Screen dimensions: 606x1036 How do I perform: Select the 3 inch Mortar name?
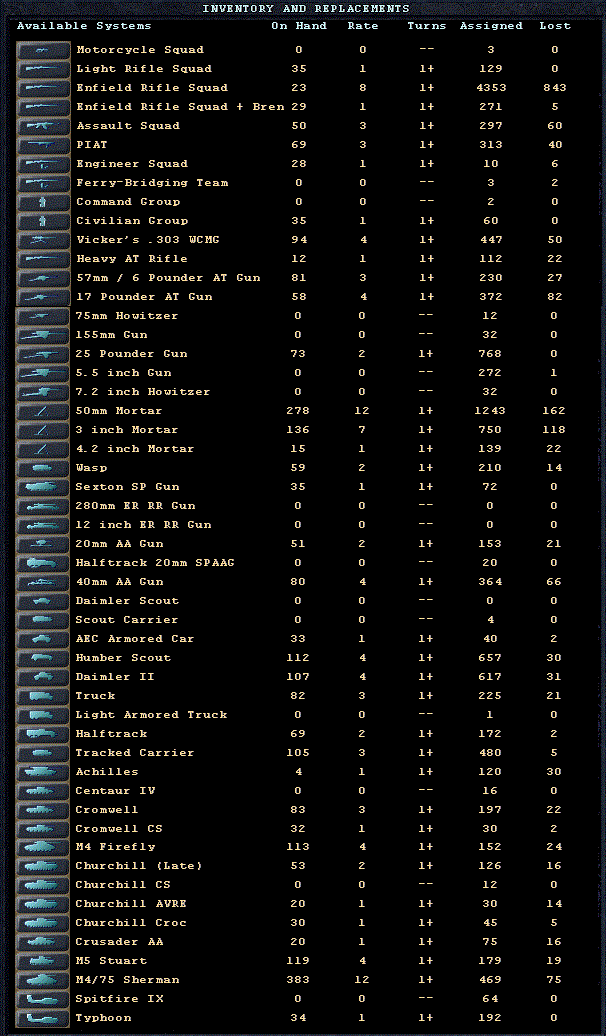coord(127,430)
